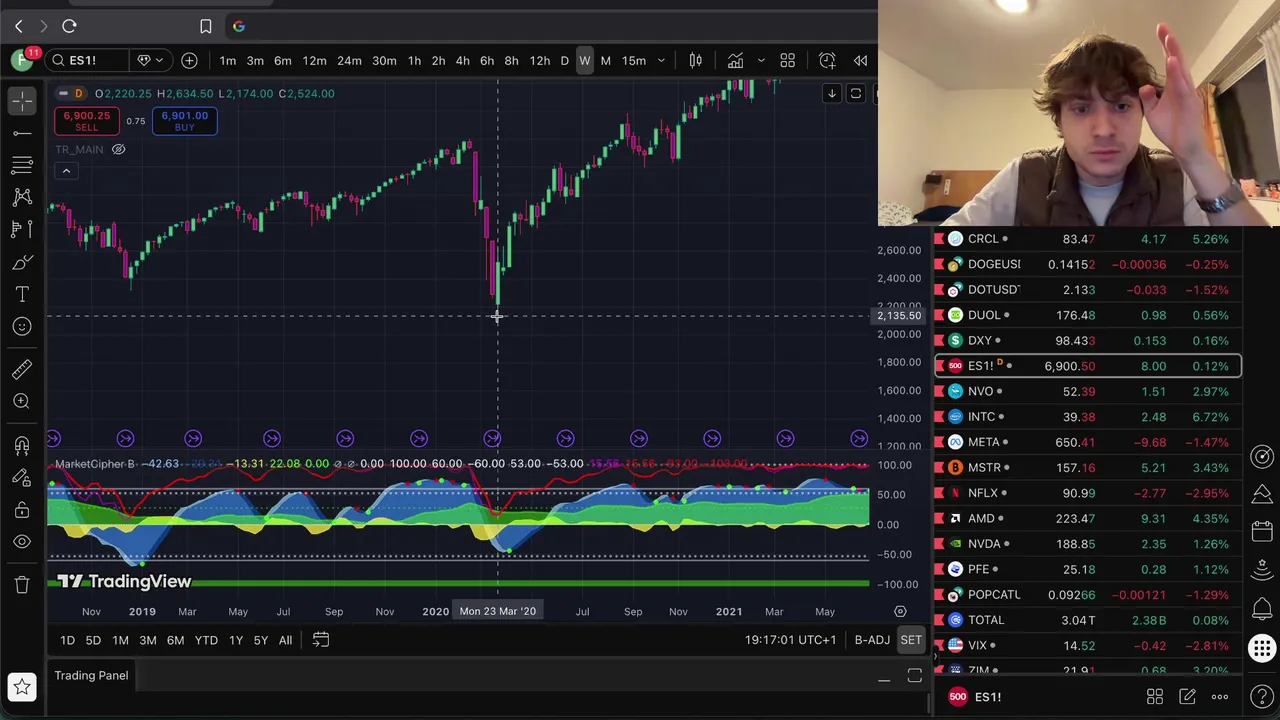1280x720 pixels.
Task: Open the grid apps panel button
Action: click(1262, 648)
